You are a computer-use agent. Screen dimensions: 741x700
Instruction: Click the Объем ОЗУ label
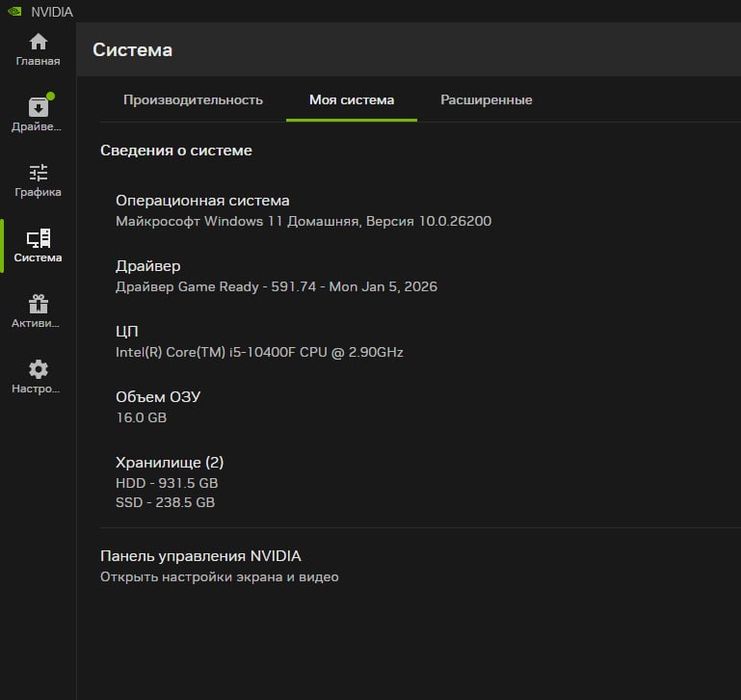tap(158, 397)
